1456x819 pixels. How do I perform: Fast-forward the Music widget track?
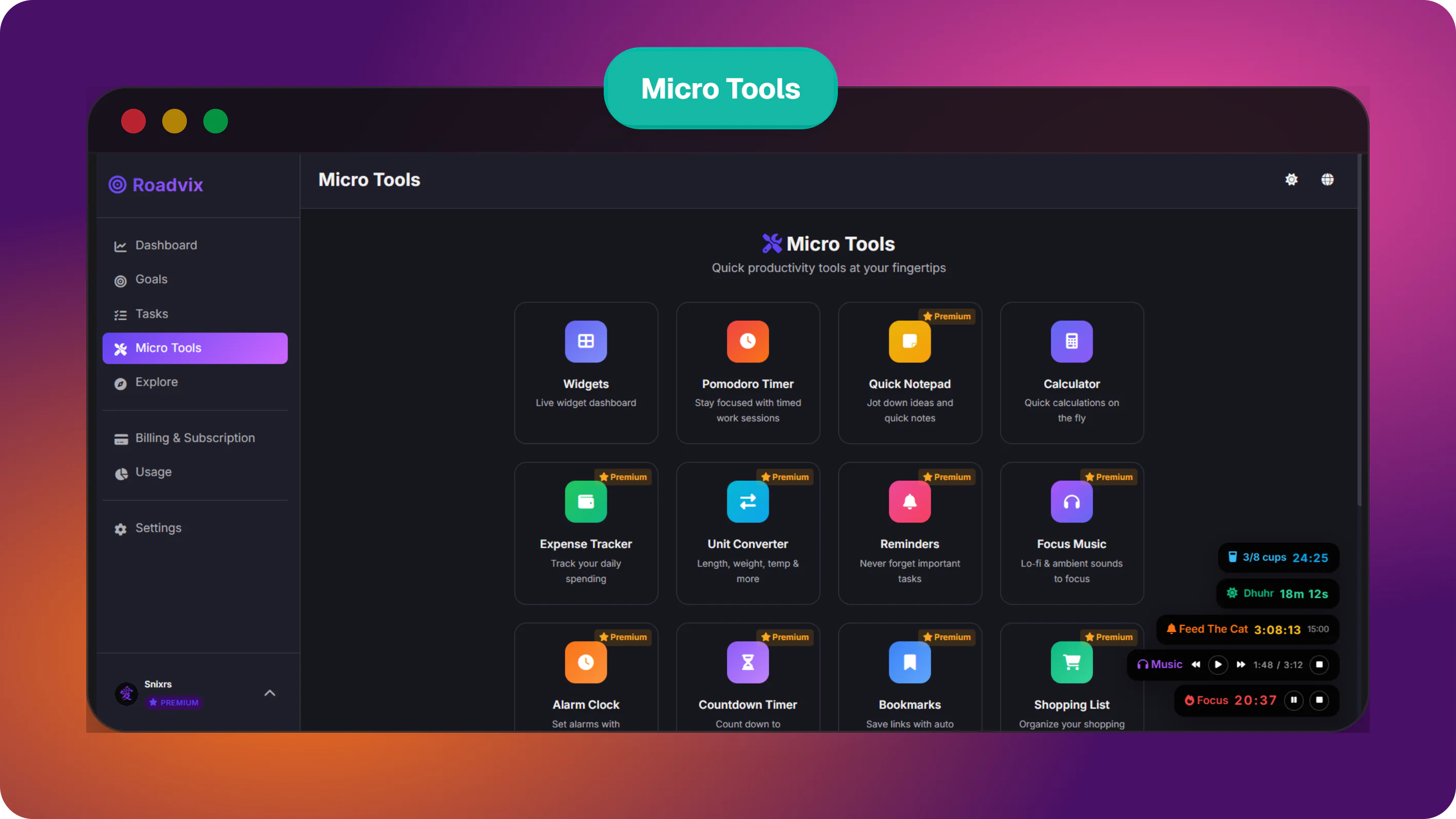tap(1241, 665)
